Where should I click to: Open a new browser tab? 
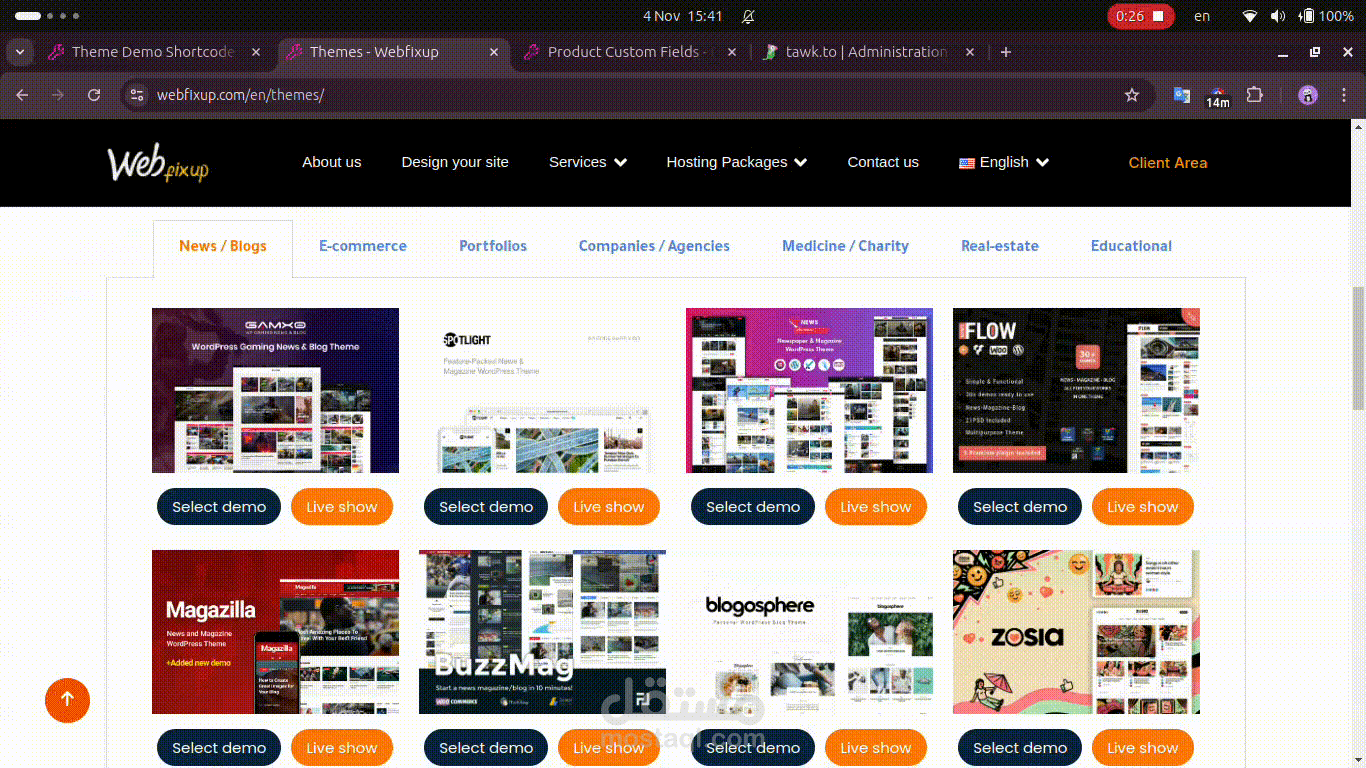[x=1006, y=52]
